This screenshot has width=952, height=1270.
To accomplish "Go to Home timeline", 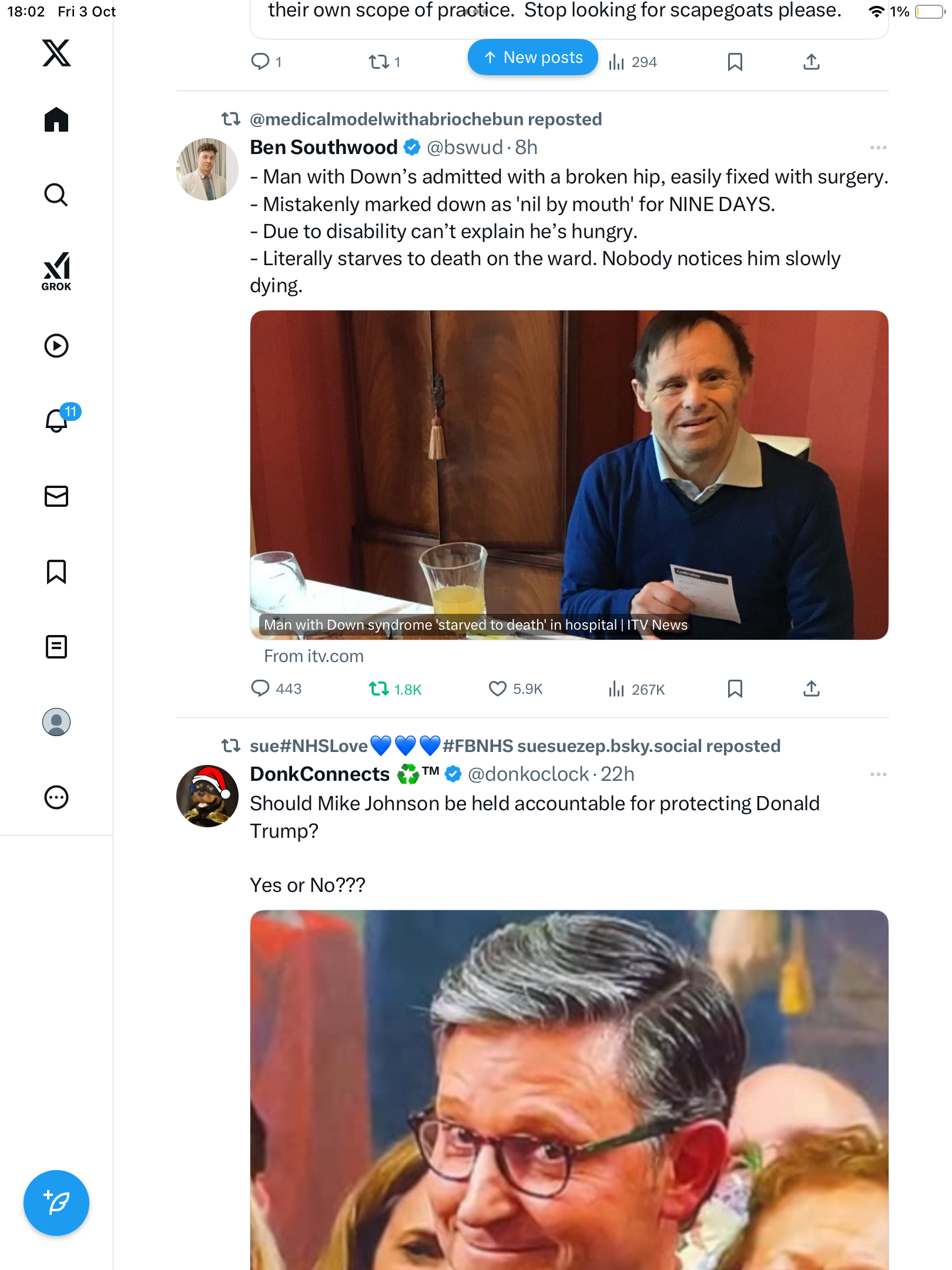I will coord(56,119).
